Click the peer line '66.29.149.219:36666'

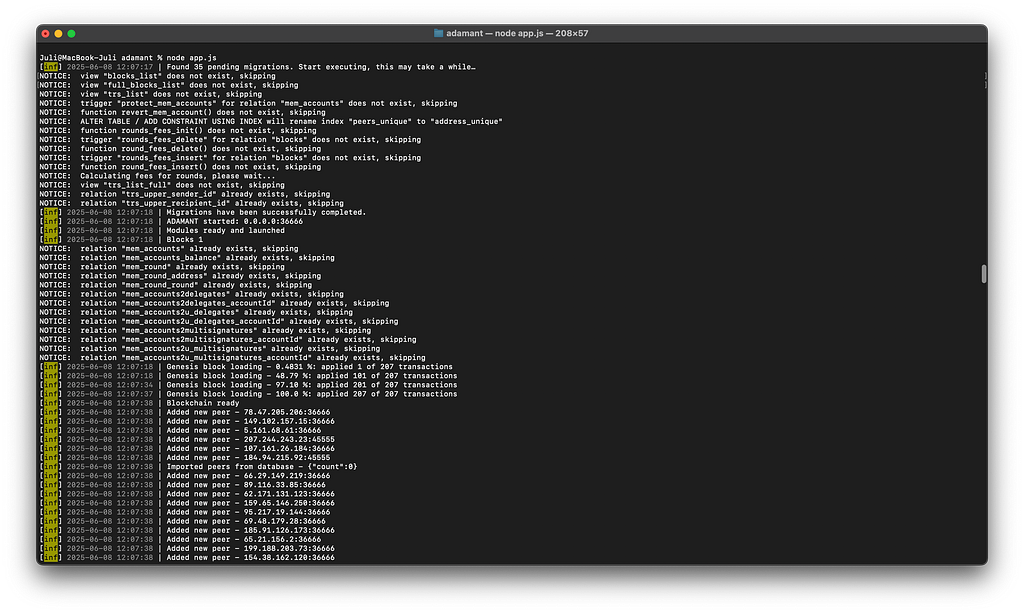[185, 477]
